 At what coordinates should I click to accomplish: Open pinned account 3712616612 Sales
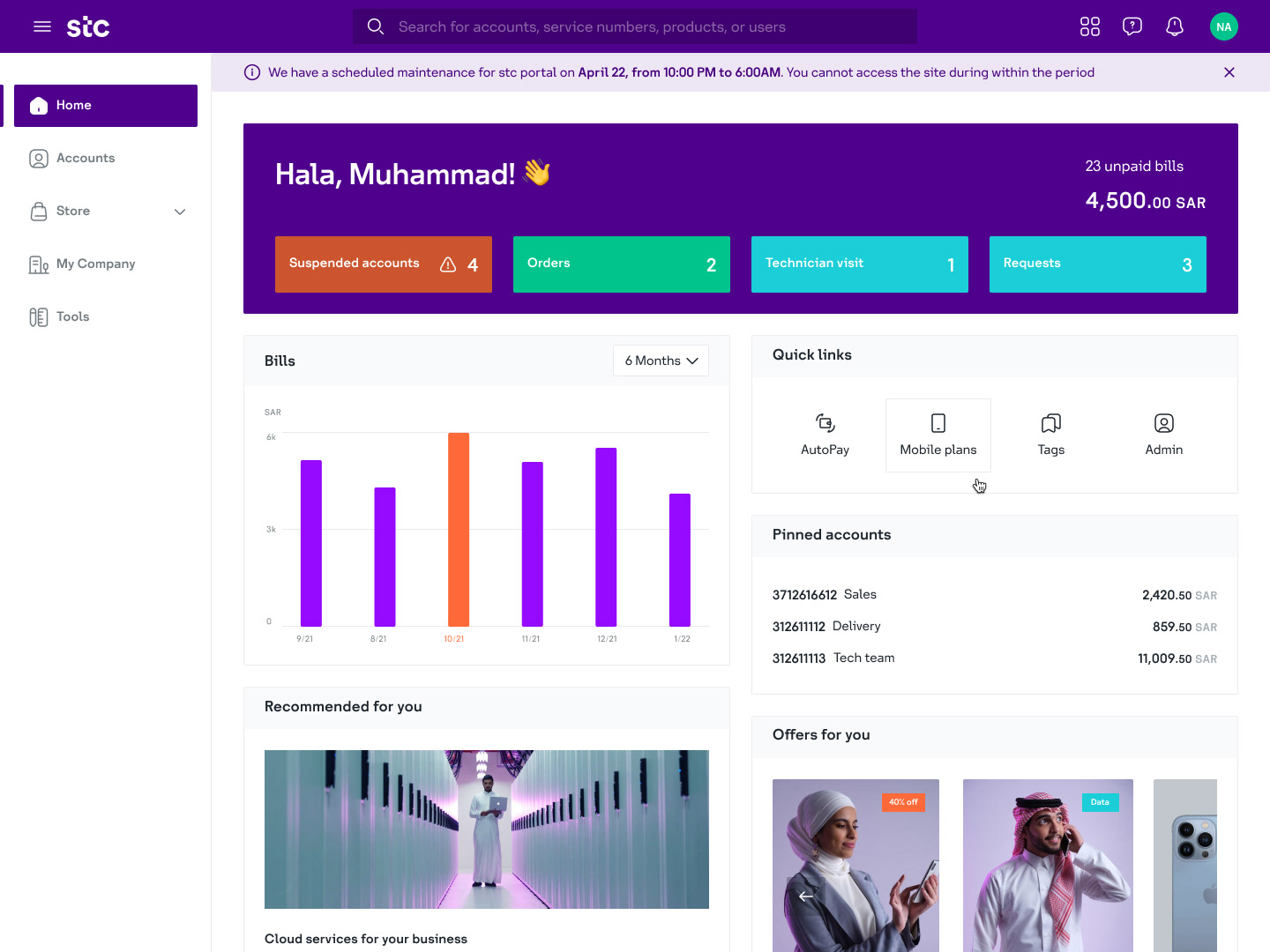tap(995, 595)
